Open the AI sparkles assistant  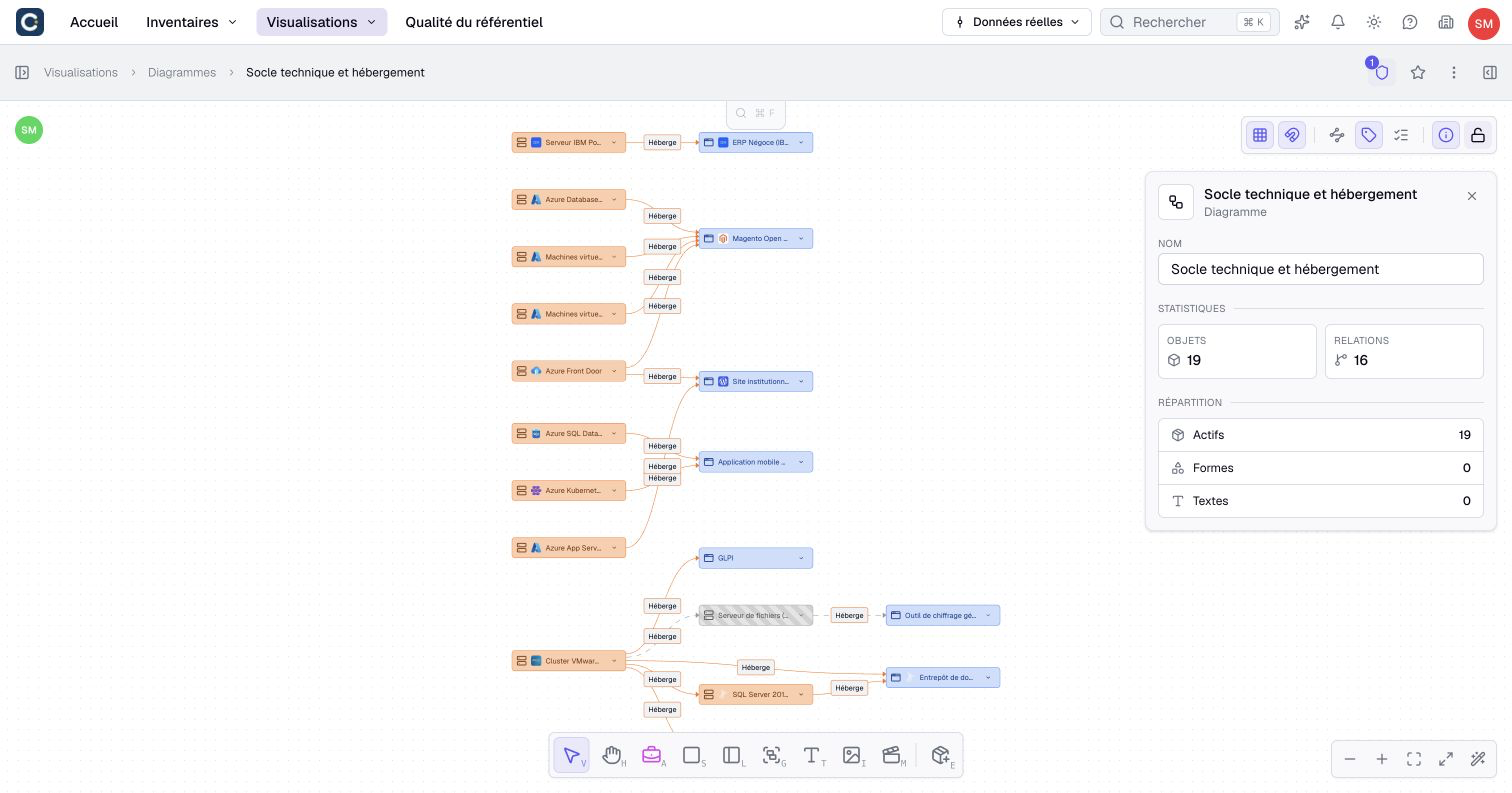(1302, 22)
